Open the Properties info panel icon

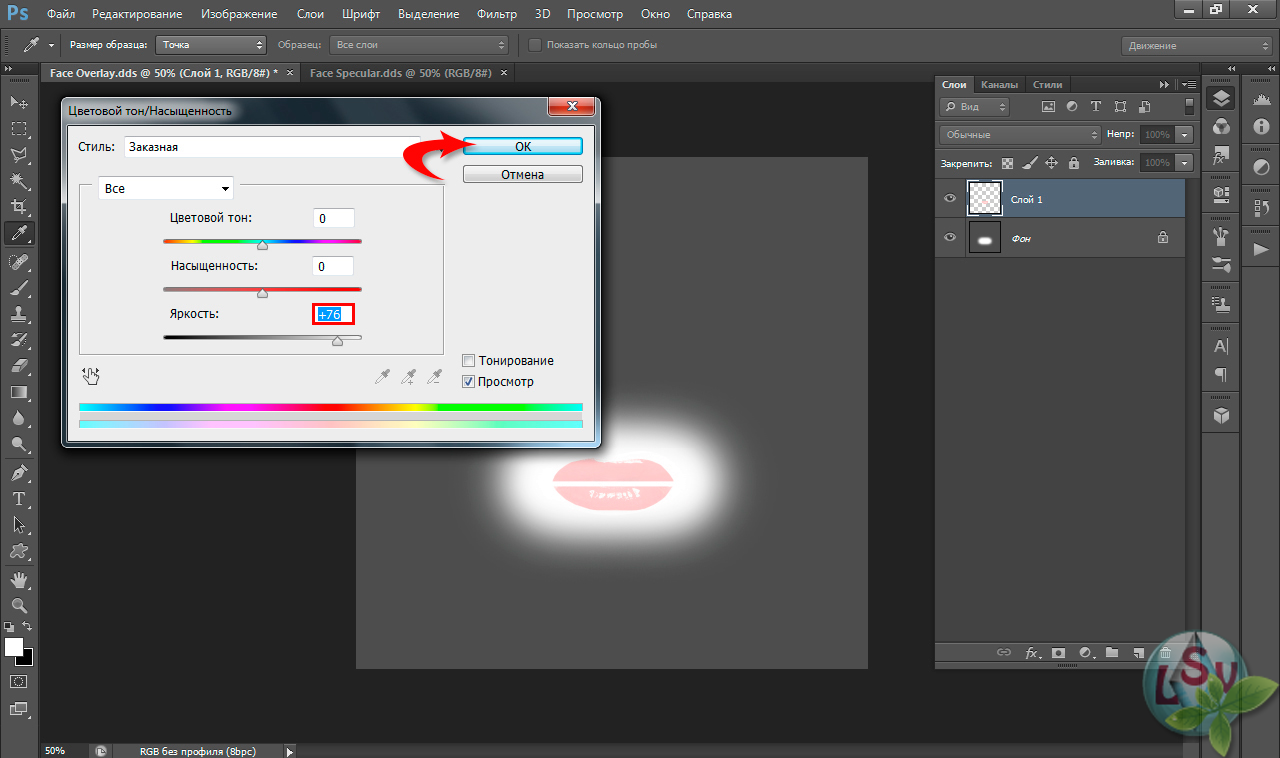pyautogui.click(x=1261, y=127)
